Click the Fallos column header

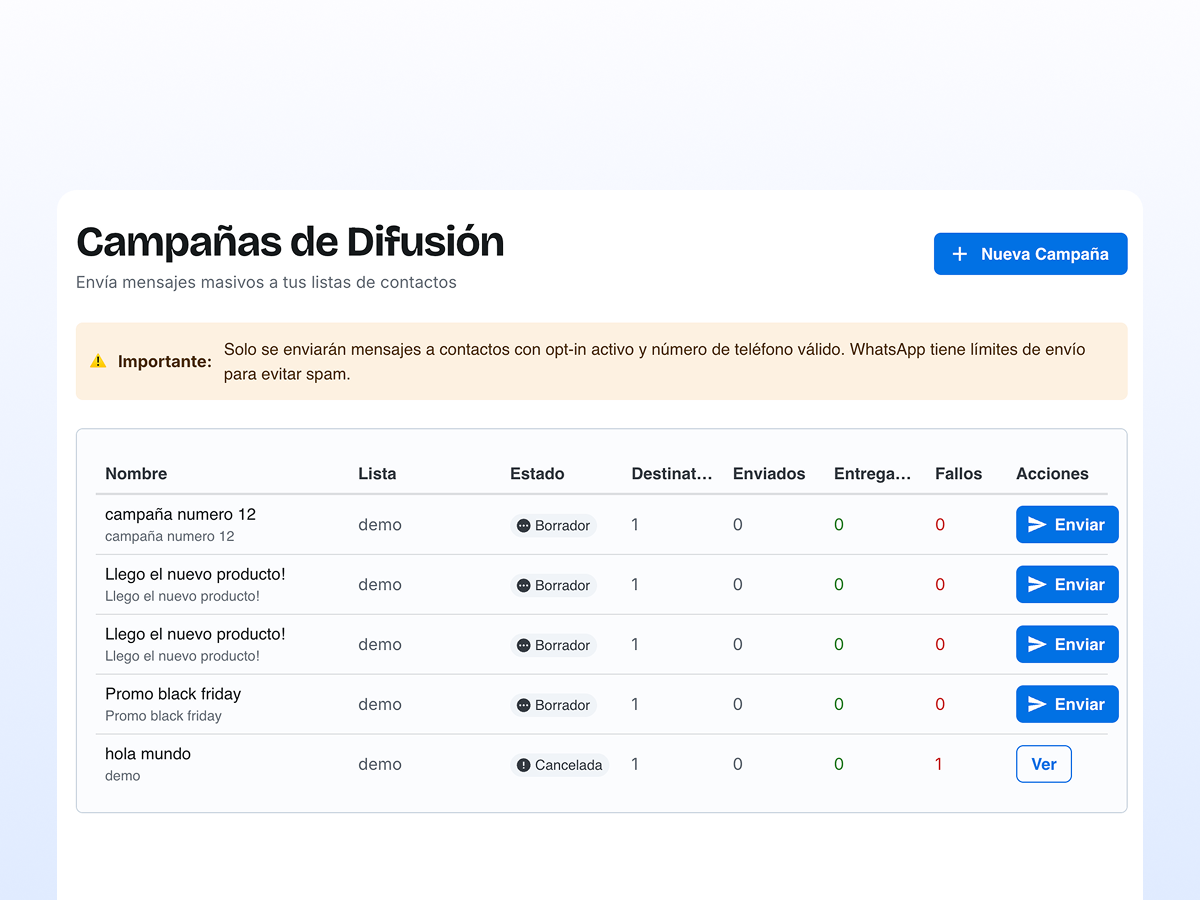(958, 474)
